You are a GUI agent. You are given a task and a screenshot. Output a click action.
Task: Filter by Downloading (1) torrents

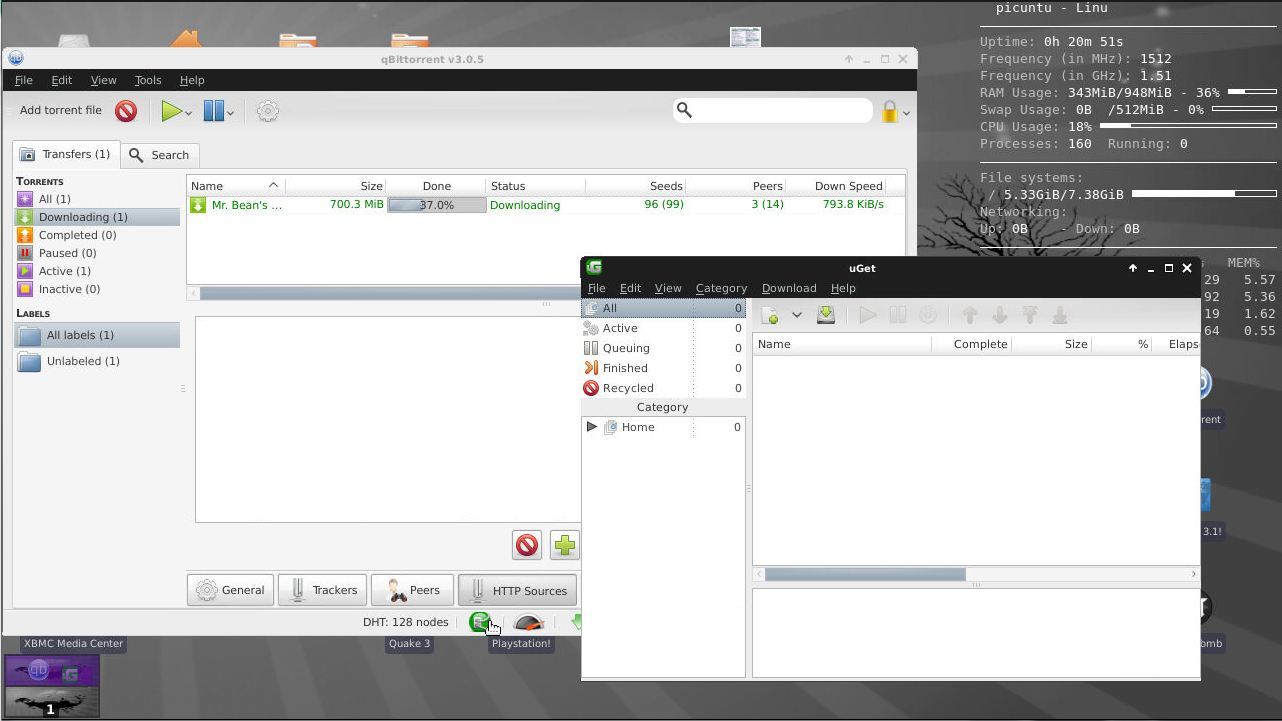pos(98,217)
